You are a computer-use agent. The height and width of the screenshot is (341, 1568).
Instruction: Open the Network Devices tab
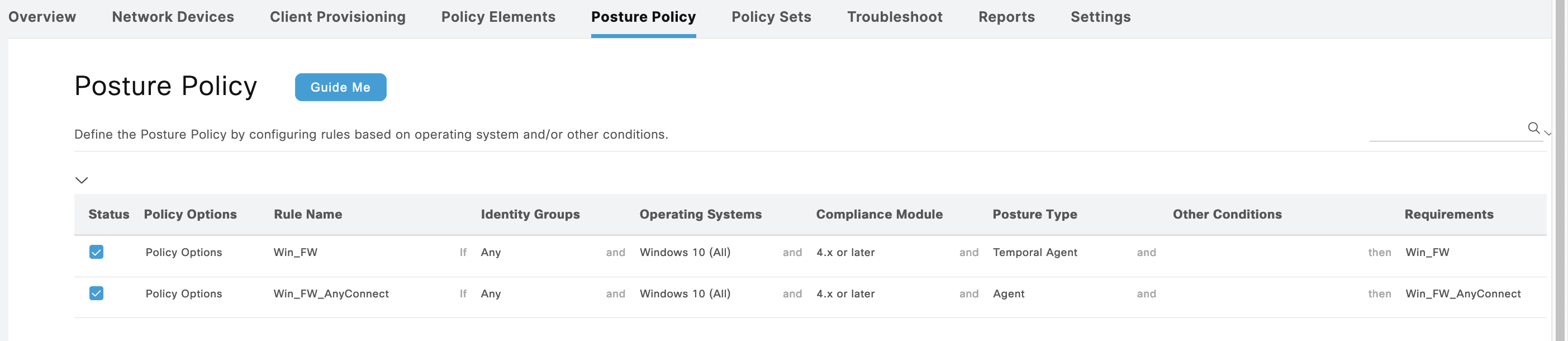[173, 17]
